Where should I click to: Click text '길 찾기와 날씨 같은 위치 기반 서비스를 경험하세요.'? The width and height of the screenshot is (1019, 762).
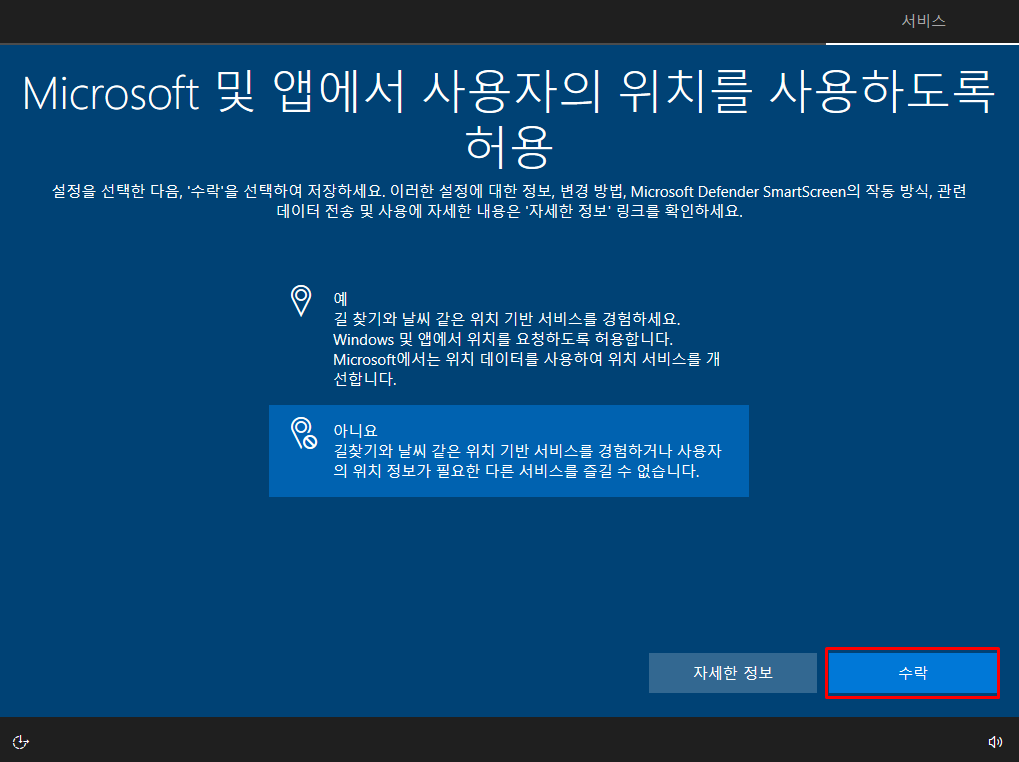(506, 319)
